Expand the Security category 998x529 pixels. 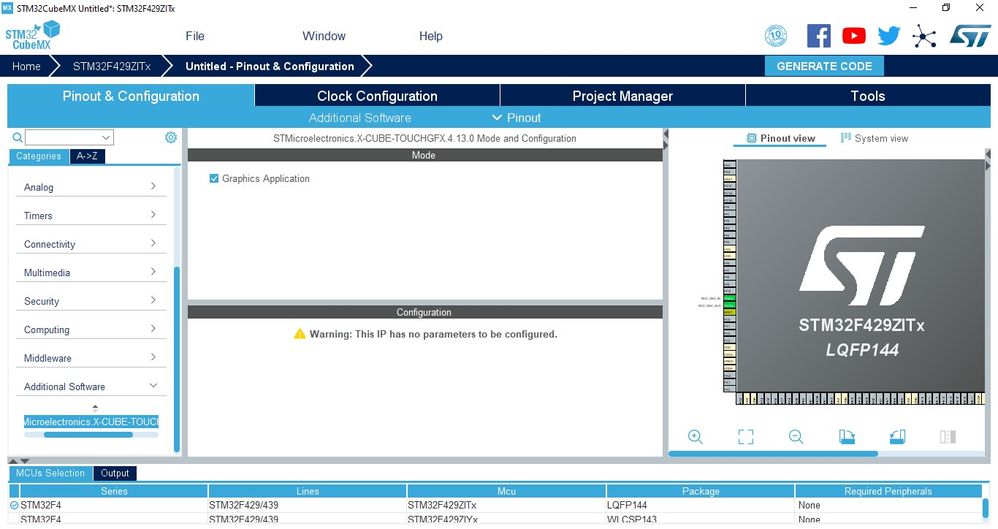tap(153, 300)
